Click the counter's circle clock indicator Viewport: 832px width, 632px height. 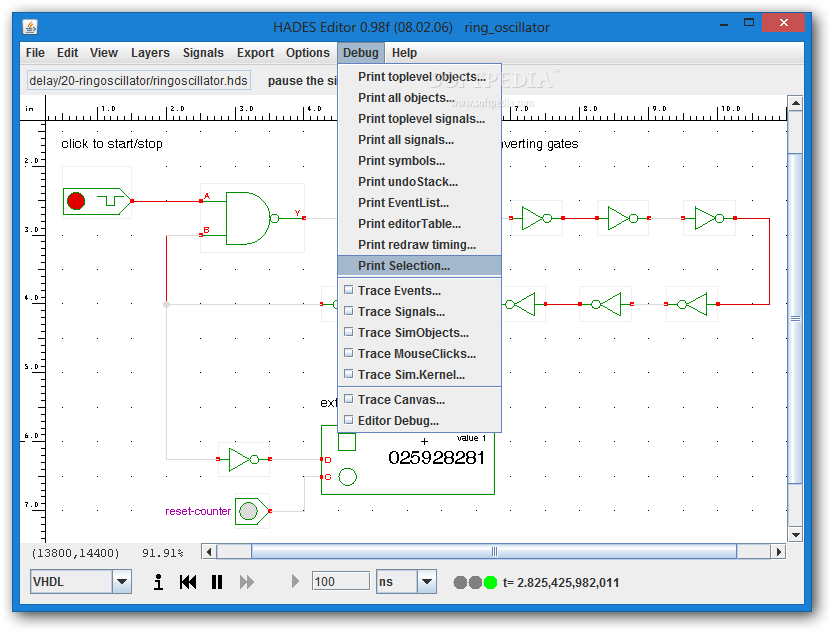pyautogui.click(x=348, y=477)
